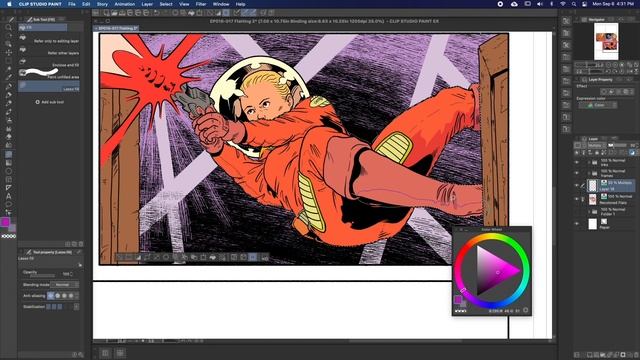Select the Move layer tool
The height and width of the screenshot is (360, 640).
tap(8, 53)
